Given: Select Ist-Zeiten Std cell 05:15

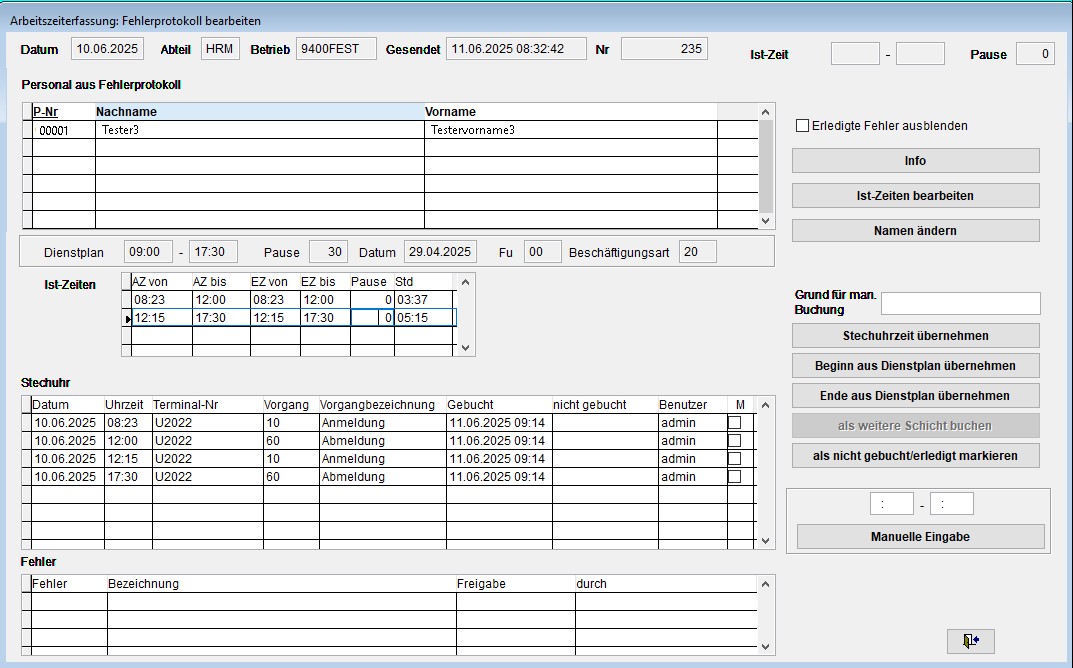Looking at the screenshot, I should 424,318.
